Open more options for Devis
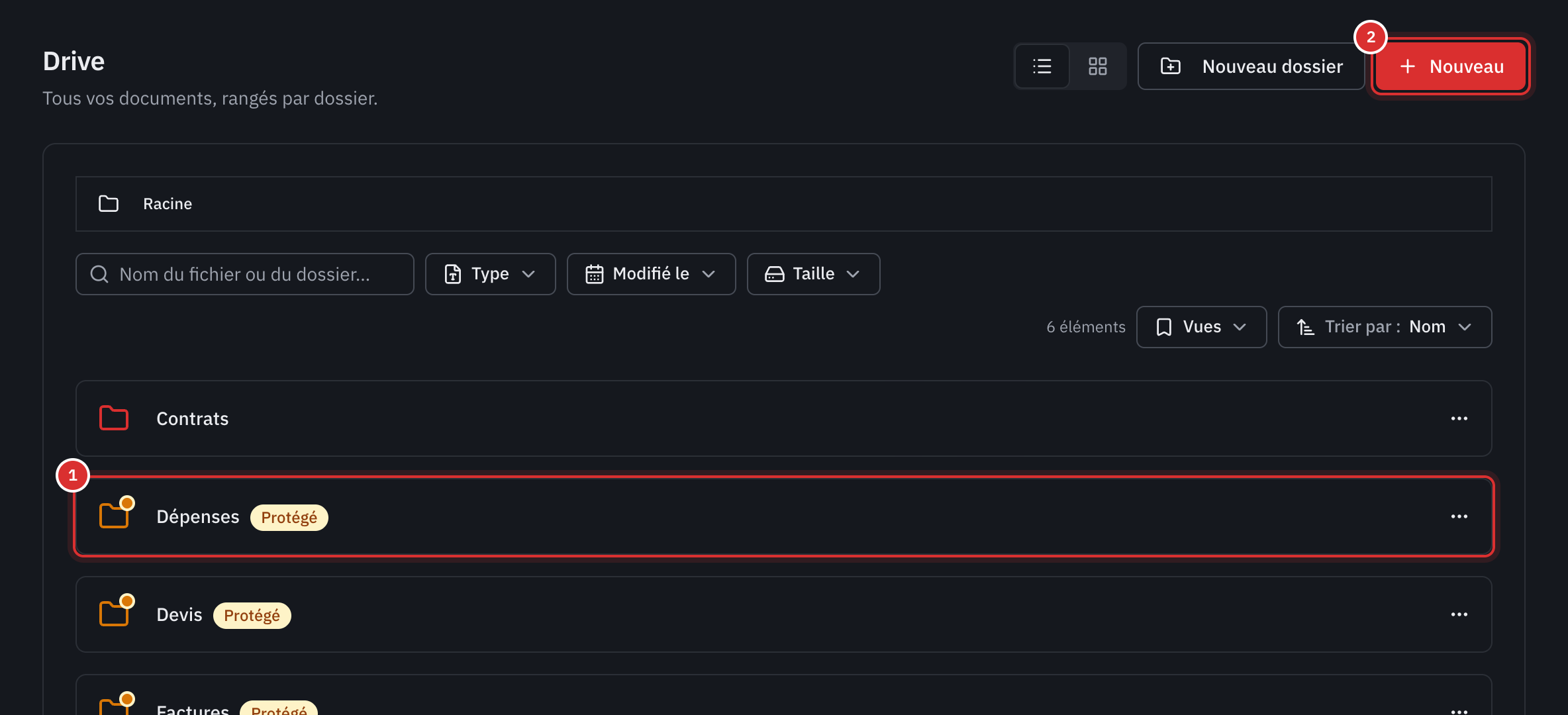The height and width of the screenshot is (715, 1568). 1459,614
